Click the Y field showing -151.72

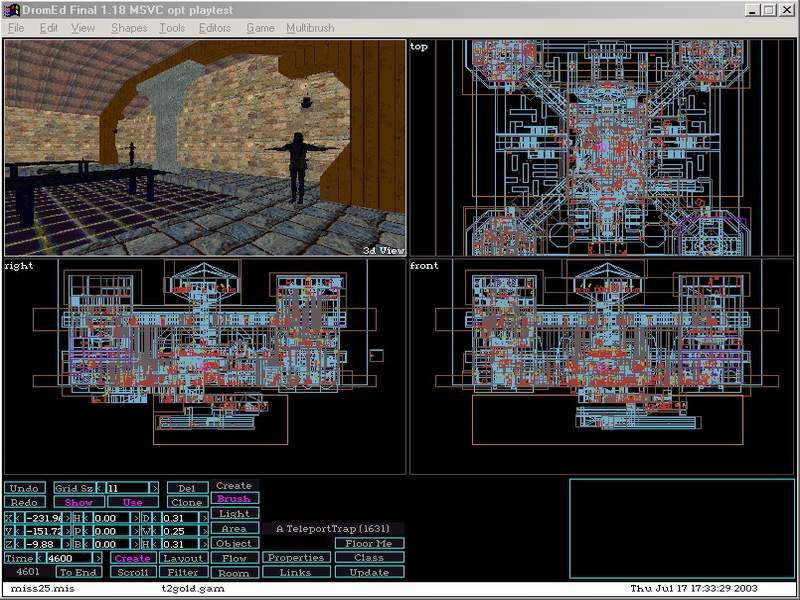(x=43, y=531)
